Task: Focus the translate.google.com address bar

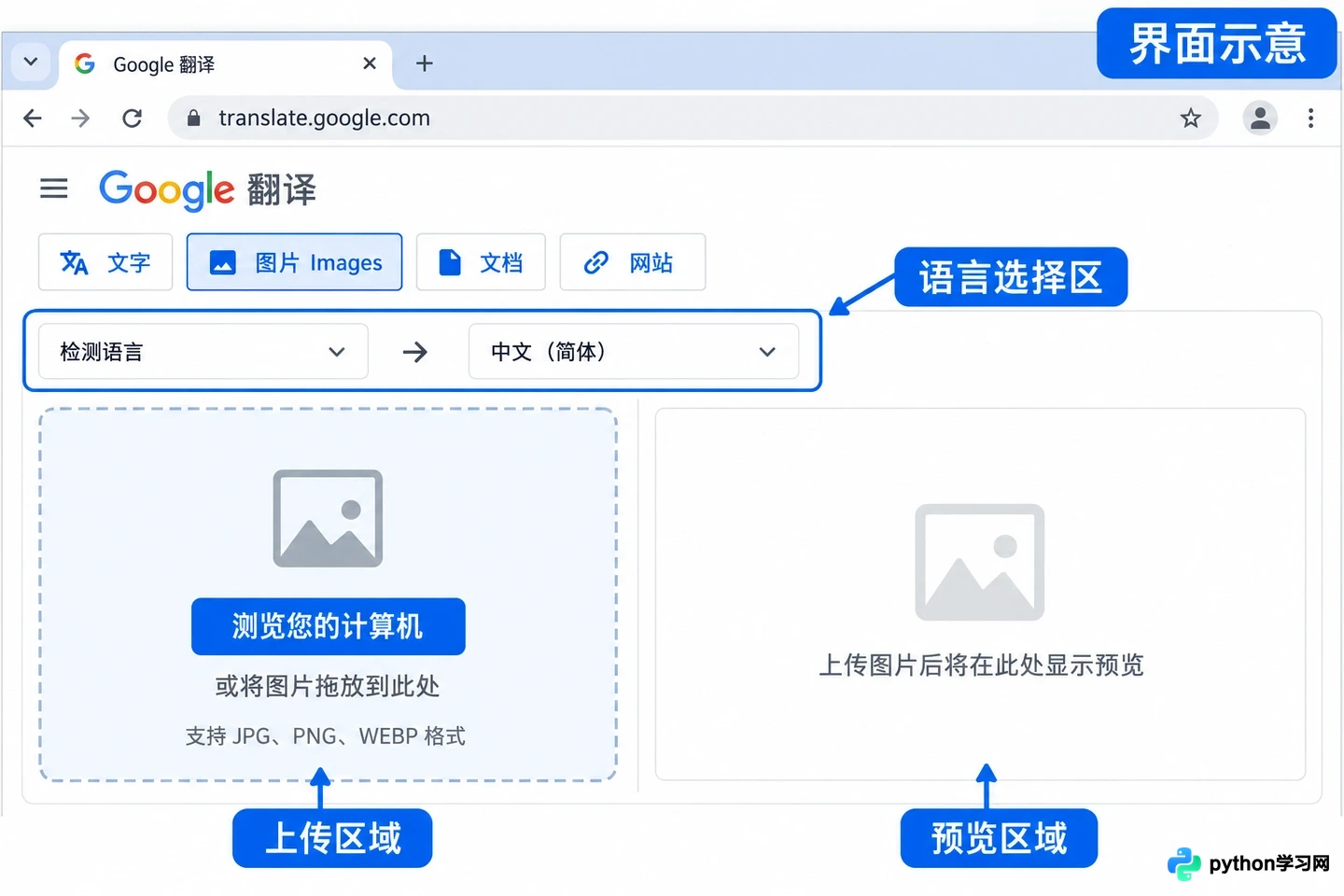Action: point(693,119)
